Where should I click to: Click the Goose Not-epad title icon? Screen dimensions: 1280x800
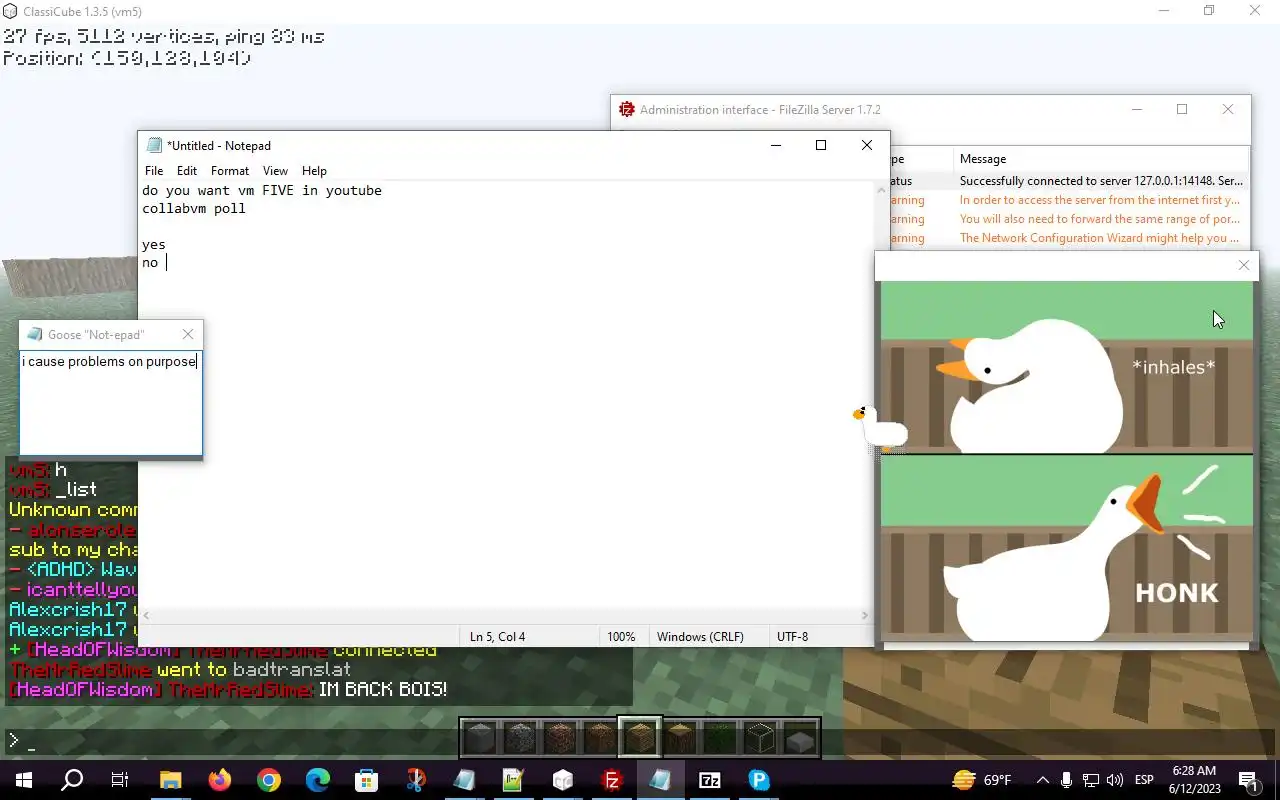click(x=35, y=334)
